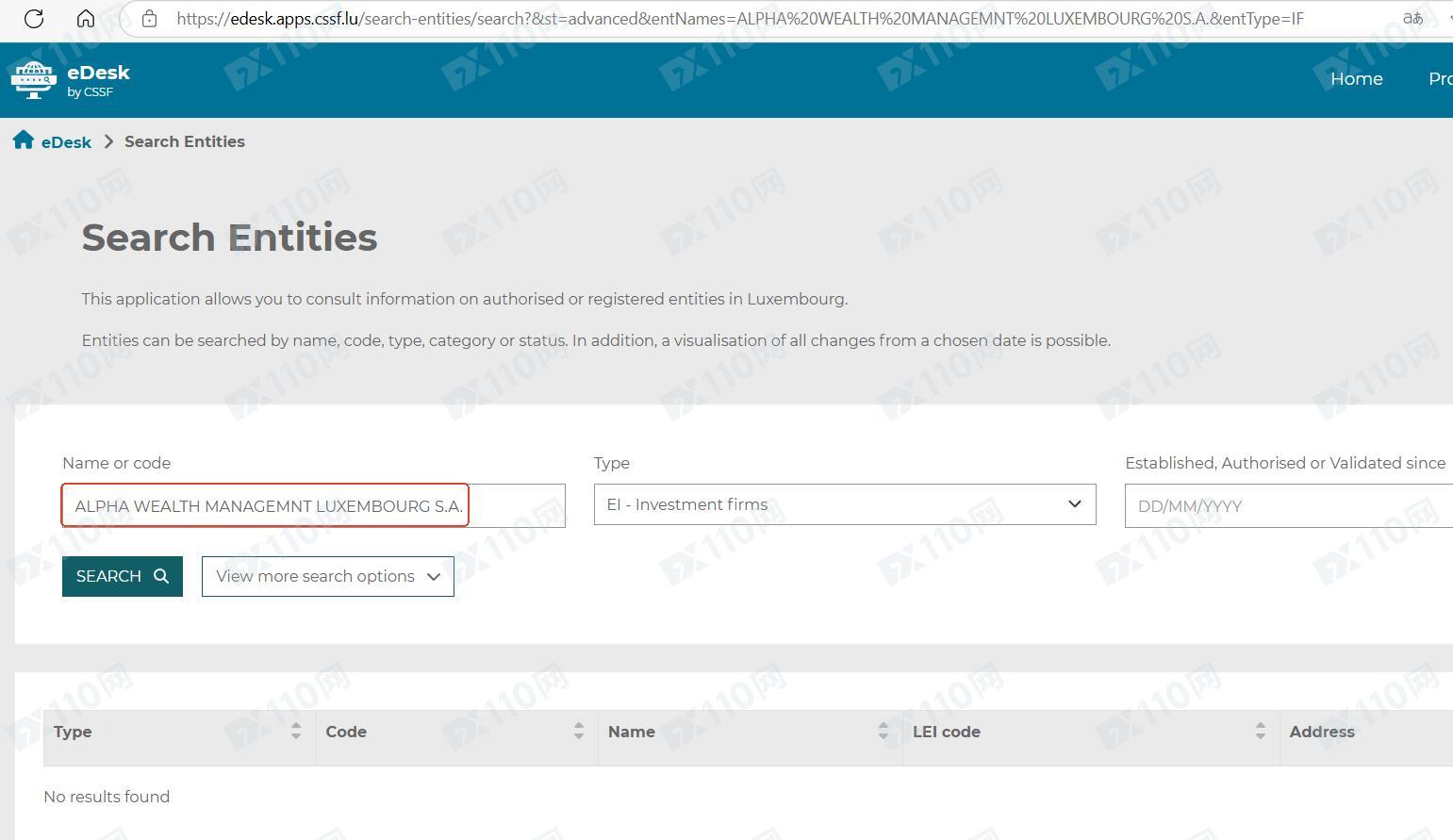Image resolution: width=1453 pixels, height=840 pixels.
Task: Click the eDesk by CSSF logo
Action: (x=70, y=80)
